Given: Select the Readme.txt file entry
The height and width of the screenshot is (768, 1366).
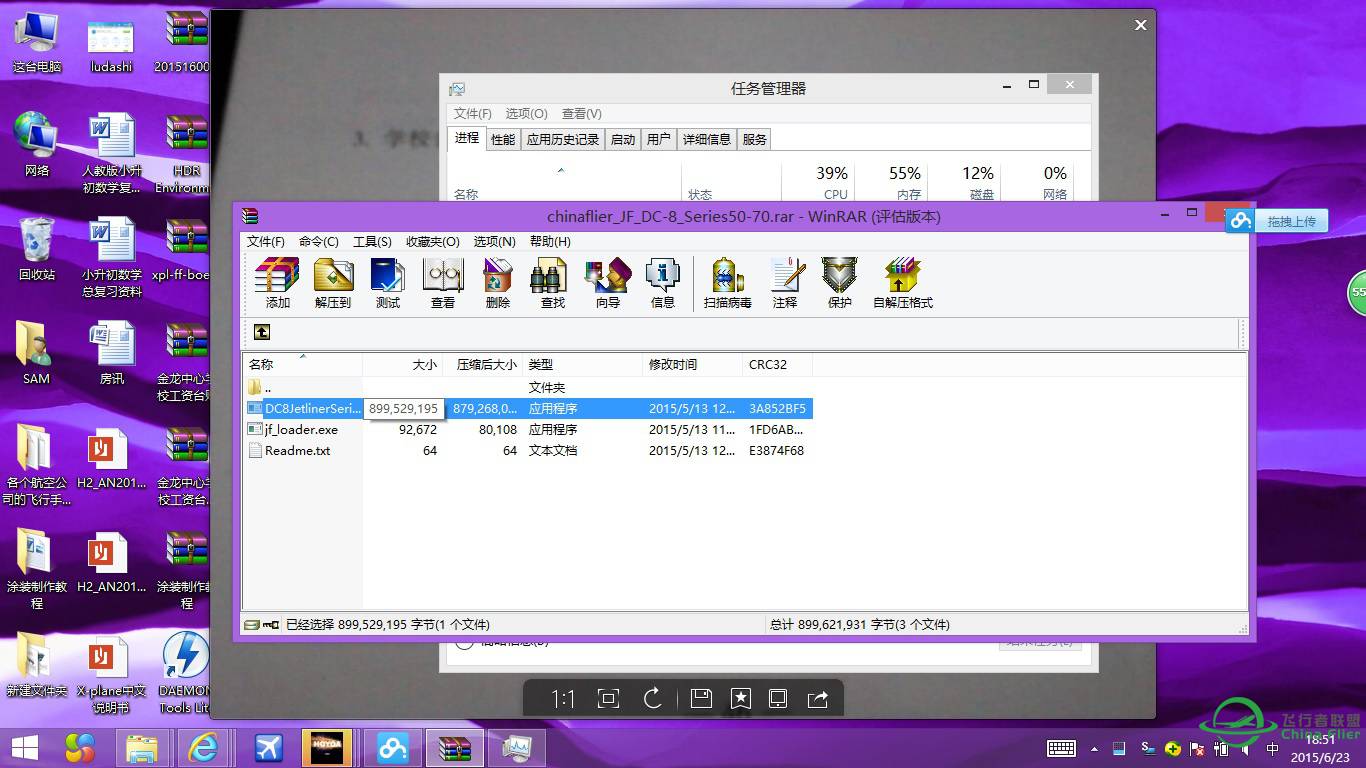Looking at the screenshot, I should pos(297,451).
